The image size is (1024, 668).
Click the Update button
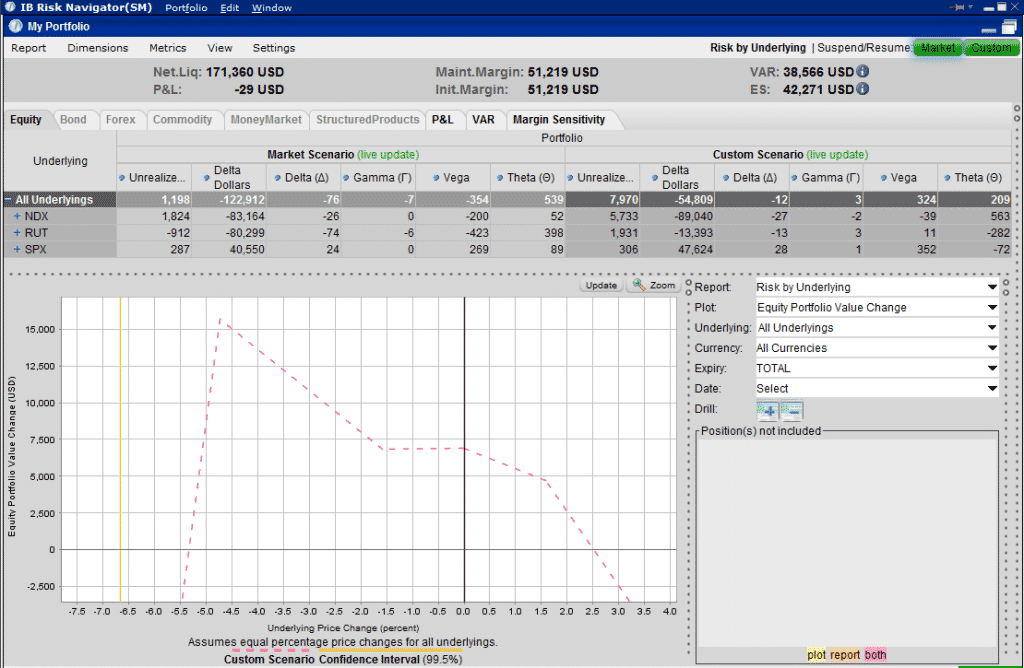(601, 285)
